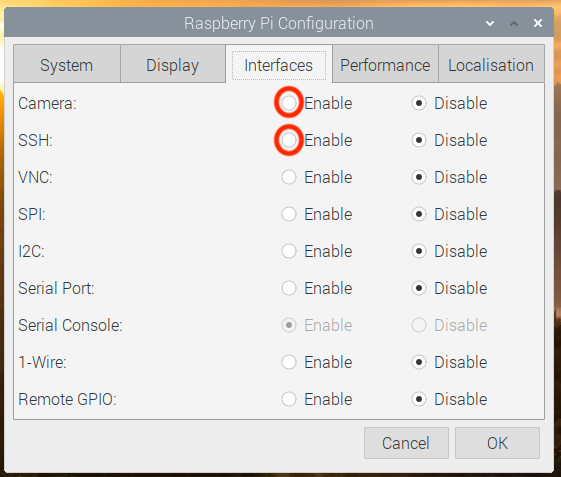Enable VNC option

pyautogui.click(x=289, y=177)
